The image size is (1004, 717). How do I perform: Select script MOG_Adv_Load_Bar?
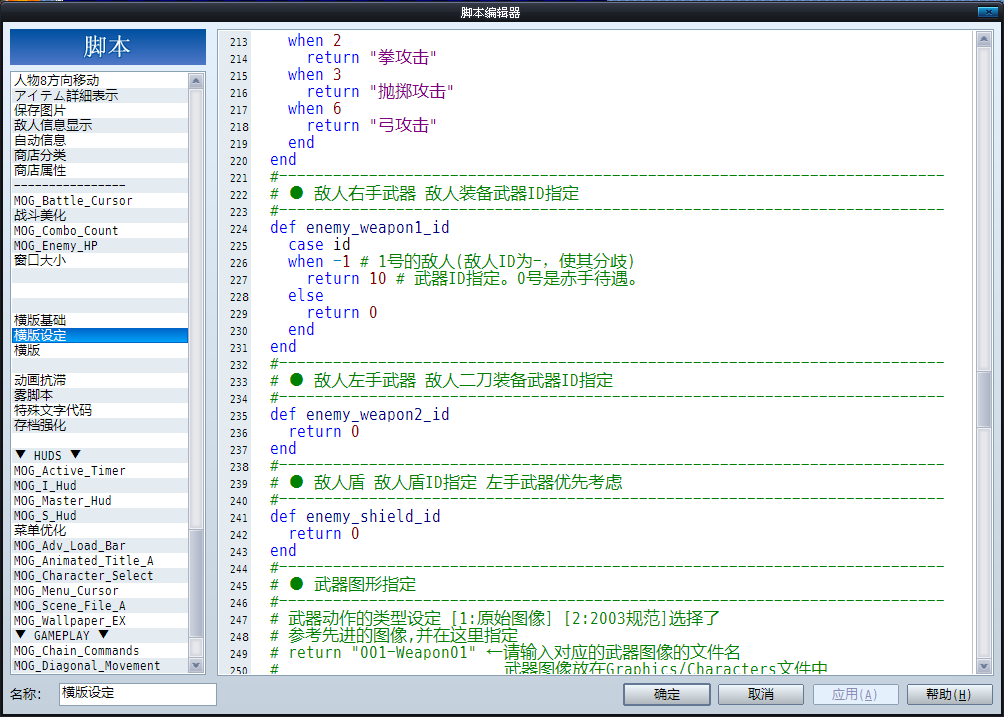coord(100,545)
